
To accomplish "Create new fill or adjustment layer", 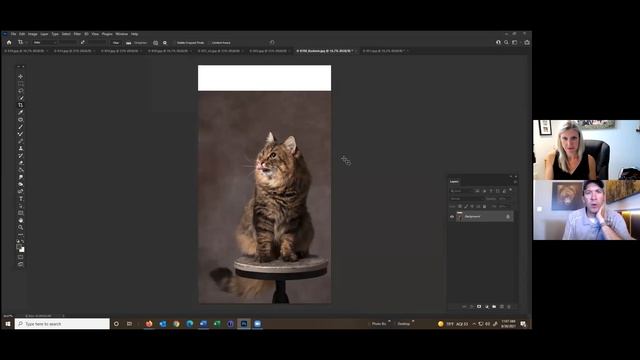I will point(487,307).
